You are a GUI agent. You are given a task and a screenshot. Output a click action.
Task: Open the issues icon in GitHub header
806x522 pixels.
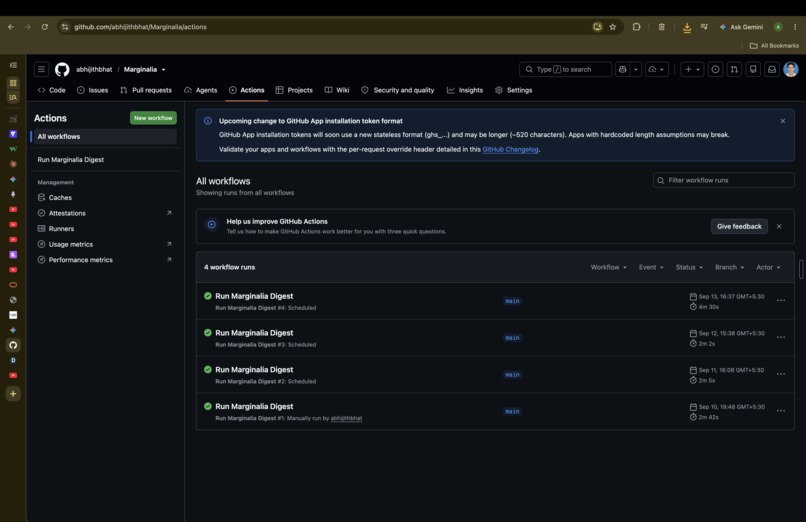(x=715, y=69)
